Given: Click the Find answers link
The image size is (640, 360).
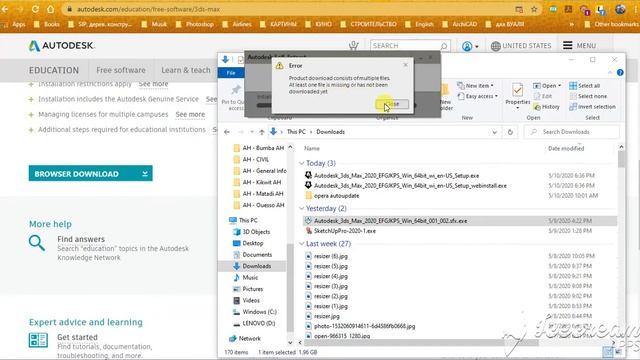Looking at the screenshot, I should point(81,239).
